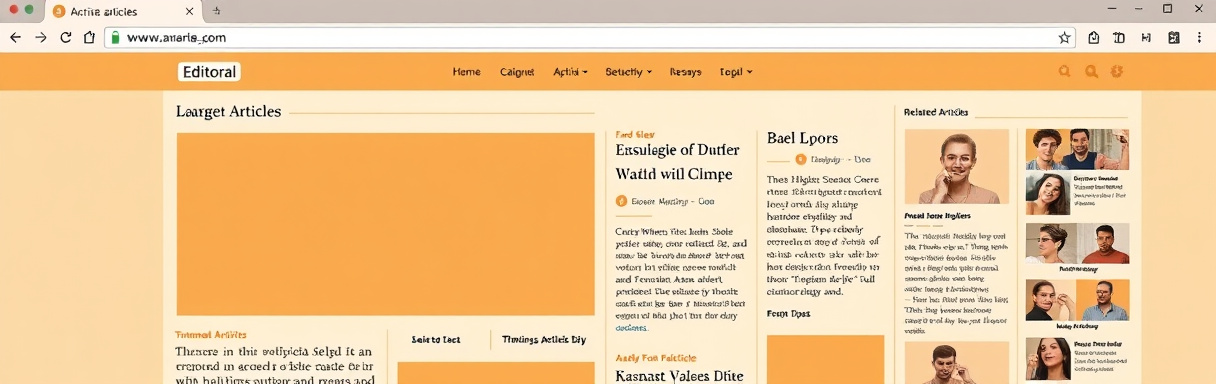
Task: Open a new browser tab
Action: coord(217,10)
